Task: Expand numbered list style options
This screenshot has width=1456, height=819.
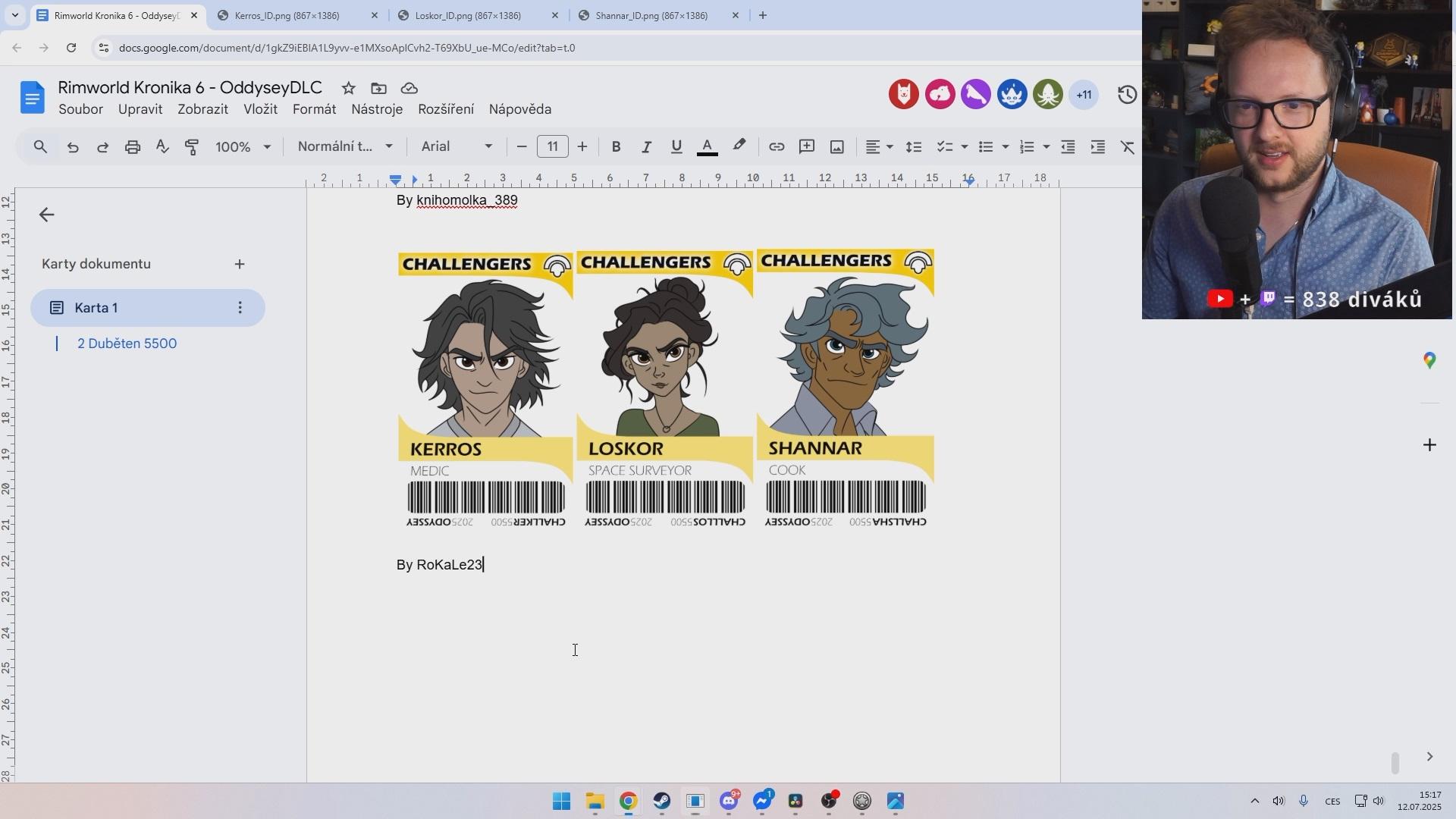Action: 1046,147
